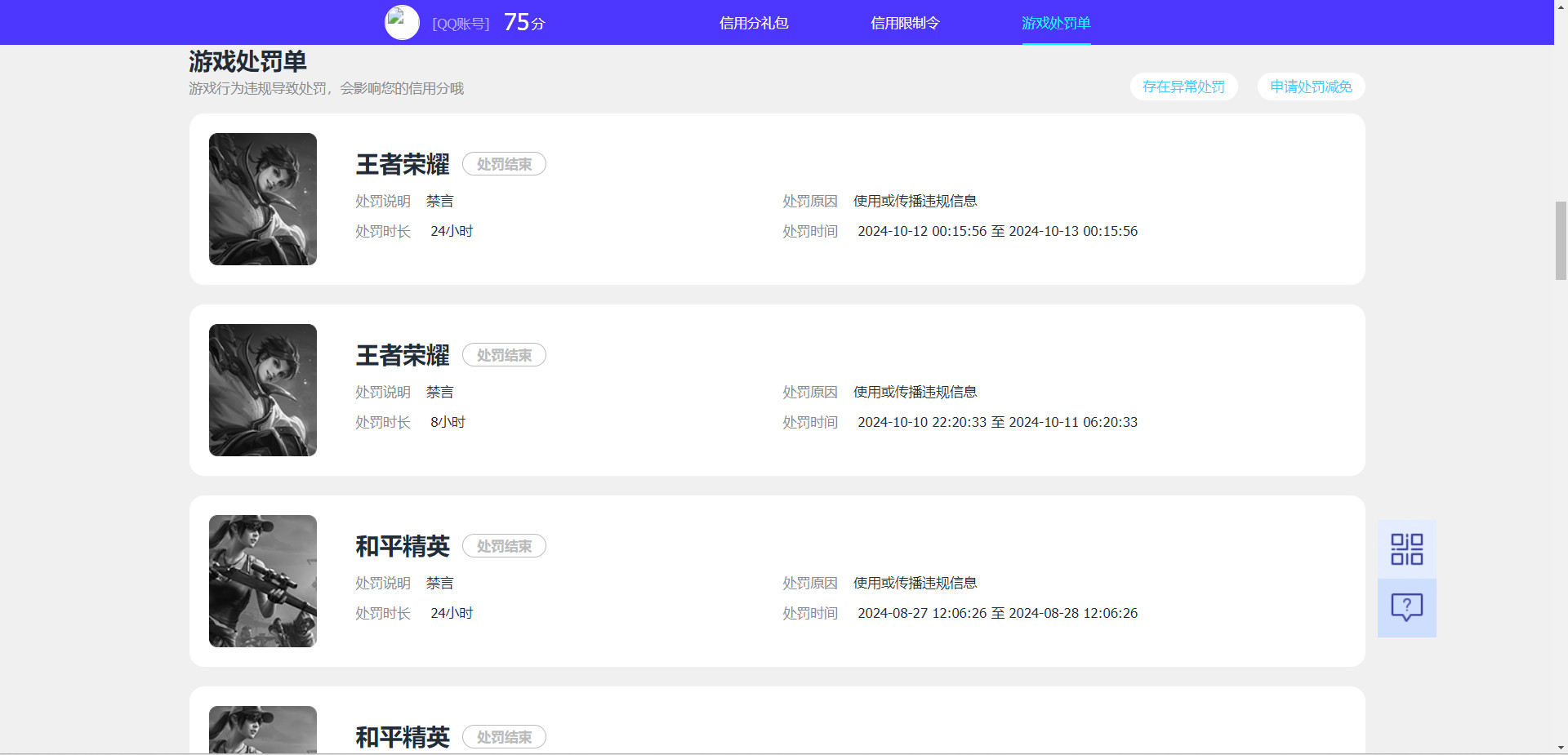The width and height of the screenshot is (1568, 755).
Task: Select the 游戏处罚单 tab
Action: pyautogui.click(x=1056, y=23)
